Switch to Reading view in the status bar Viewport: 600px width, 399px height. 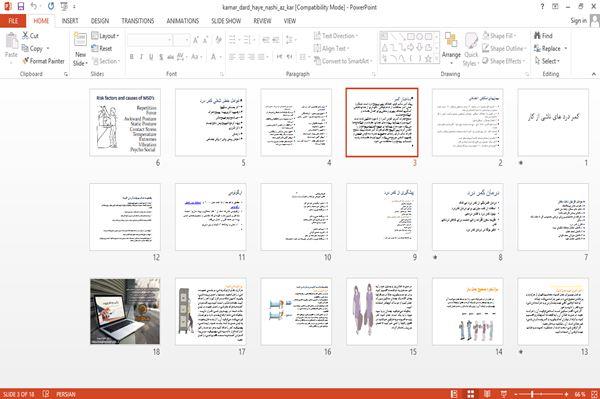click(487, 394)
